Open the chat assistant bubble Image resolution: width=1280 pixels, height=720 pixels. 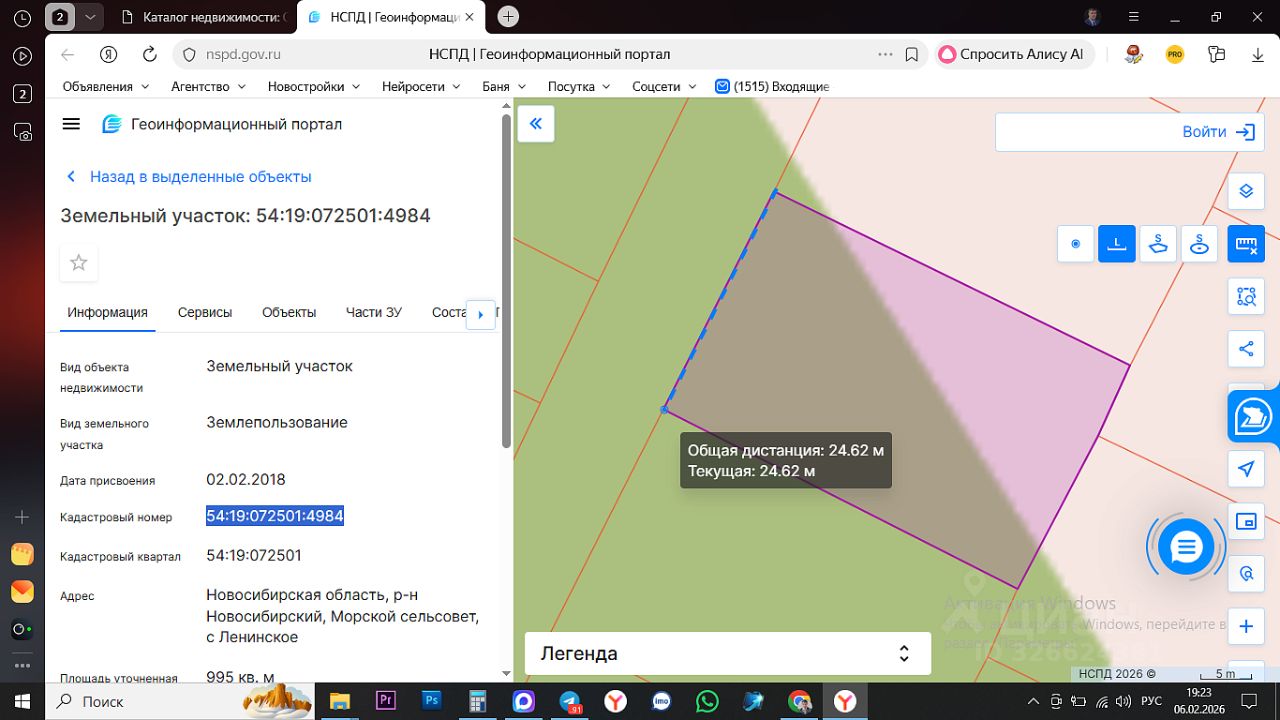1186,547
